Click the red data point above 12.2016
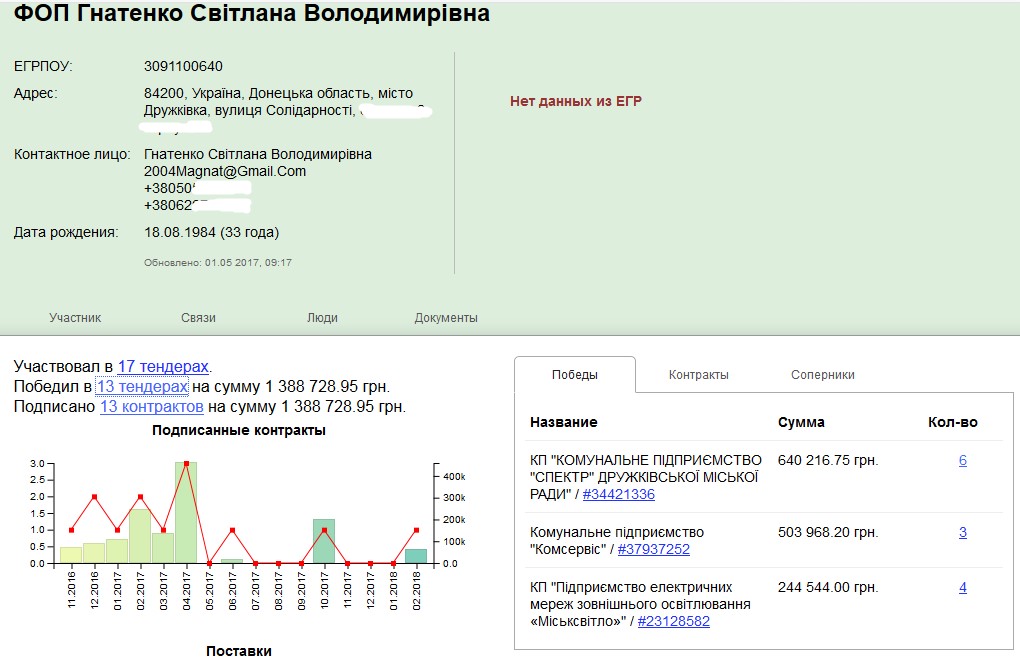 tap(94, 497)
